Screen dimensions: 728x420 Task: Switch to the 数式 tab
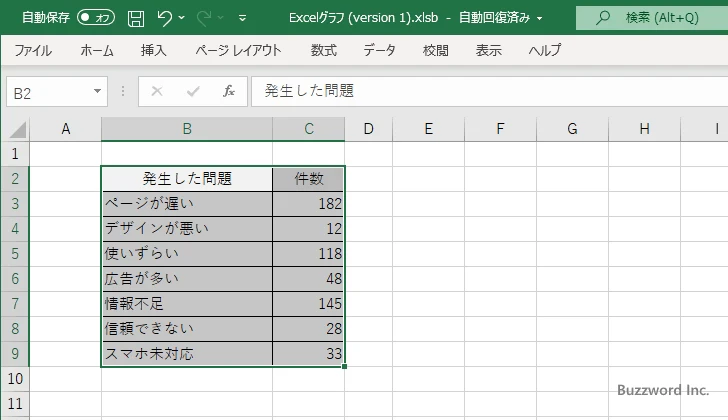(324, 50)
